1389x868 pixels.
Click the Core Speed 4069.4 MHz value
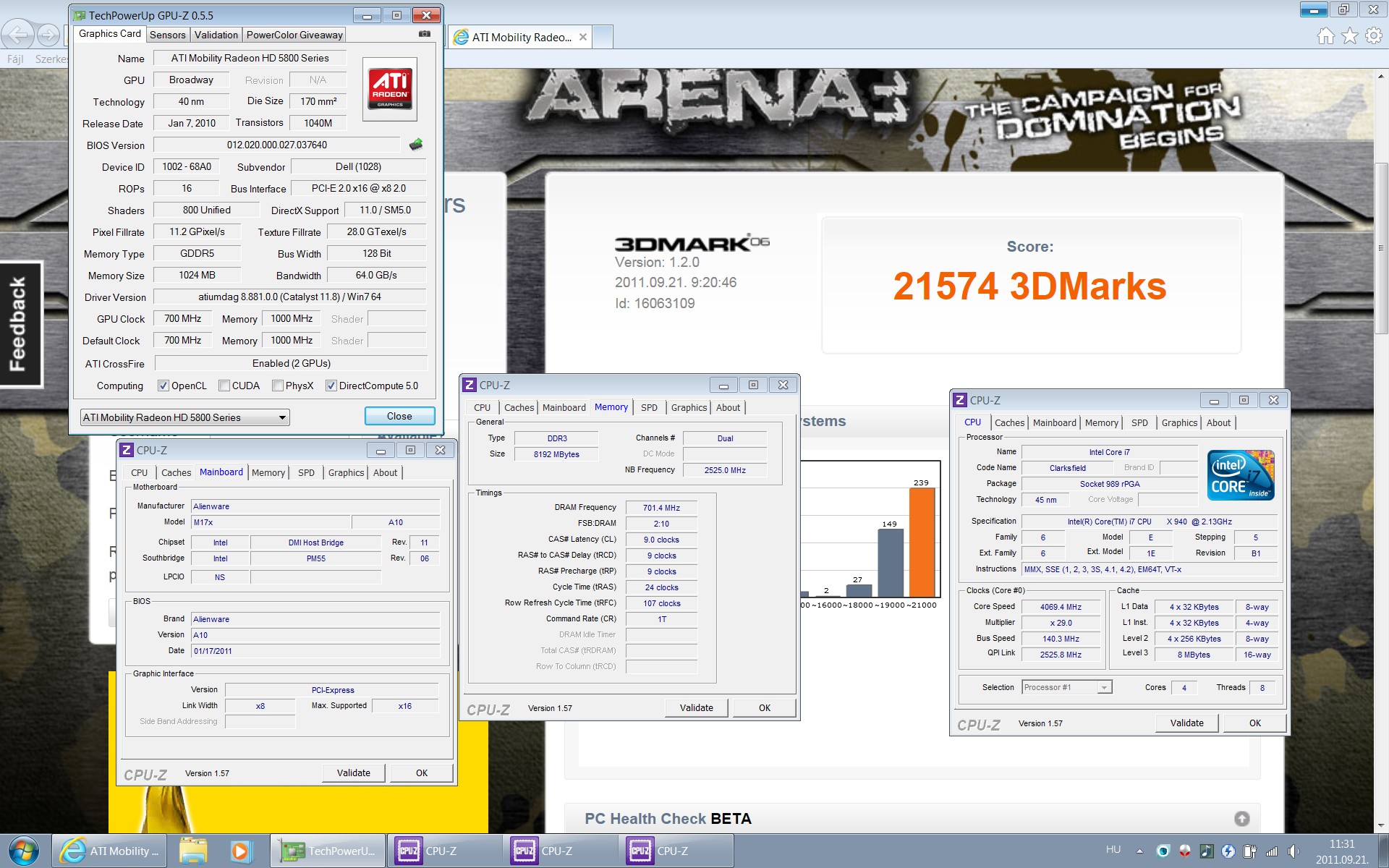pos(1061,608)
